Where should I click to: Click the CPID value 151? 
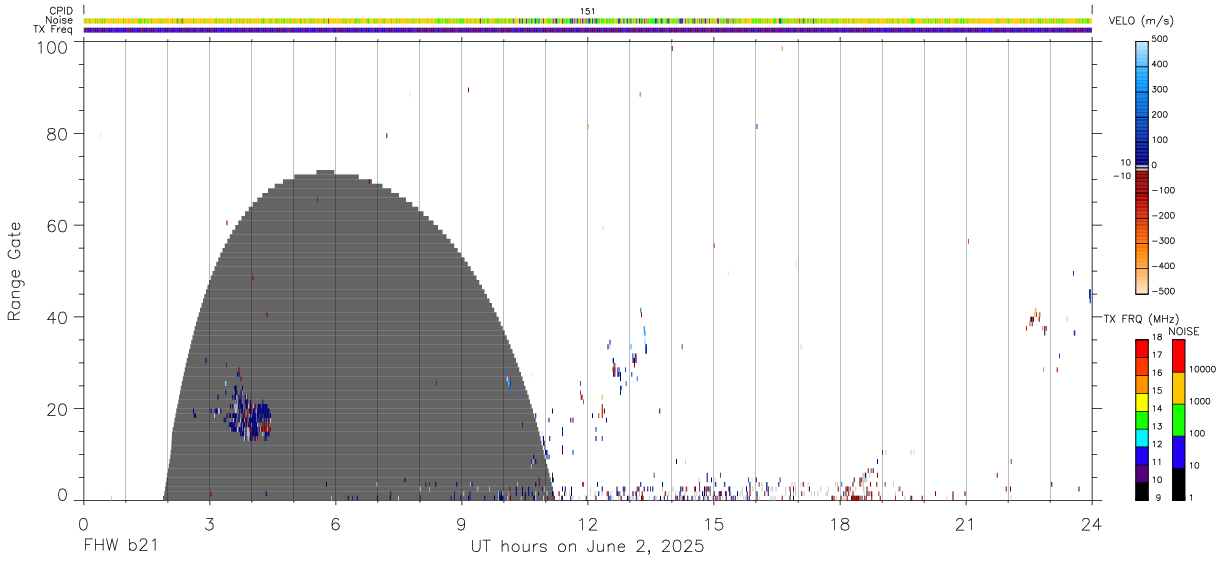587,11
